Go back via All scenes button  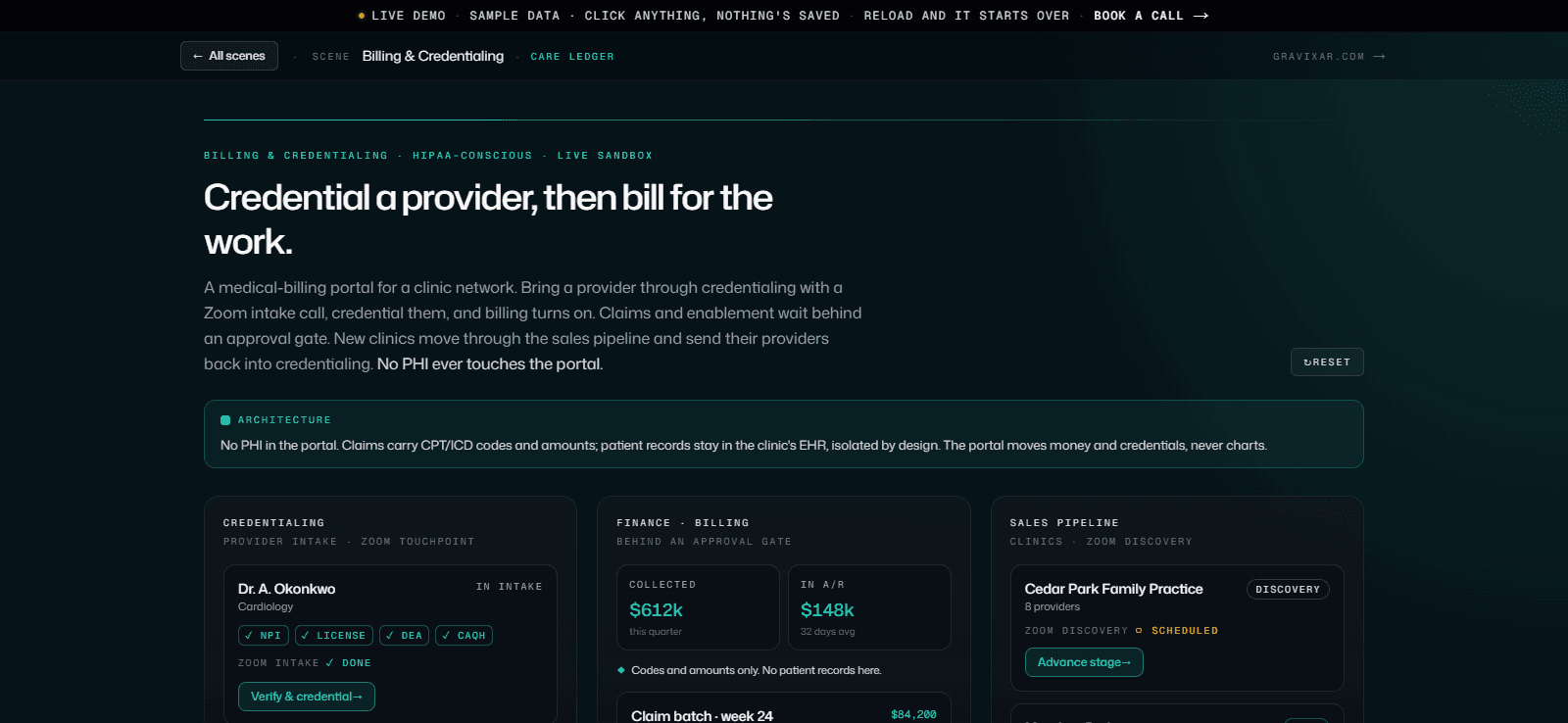tap(229, 56)
